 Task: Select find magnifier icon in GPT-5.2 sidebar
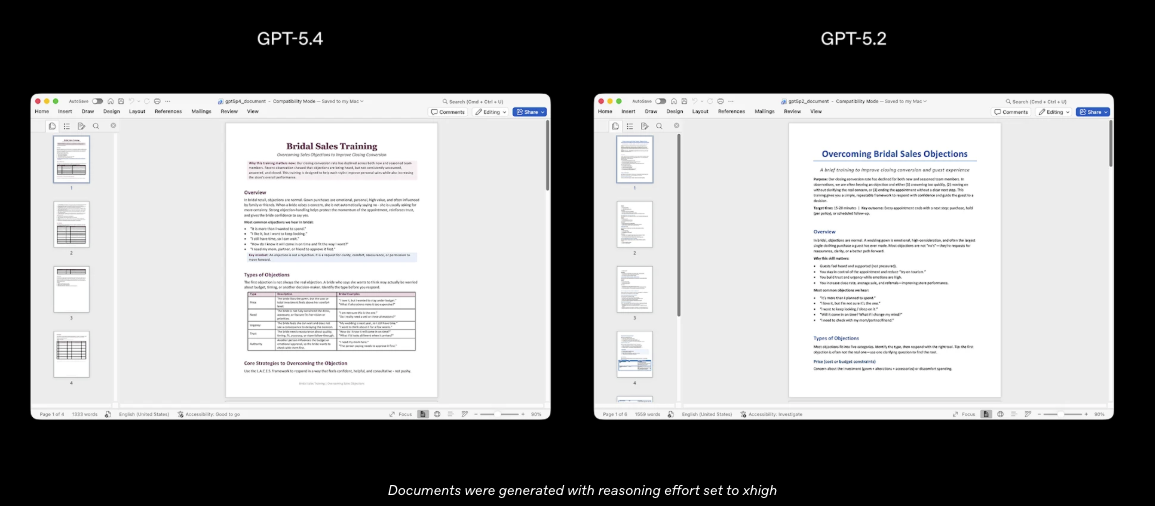point(659,126)
